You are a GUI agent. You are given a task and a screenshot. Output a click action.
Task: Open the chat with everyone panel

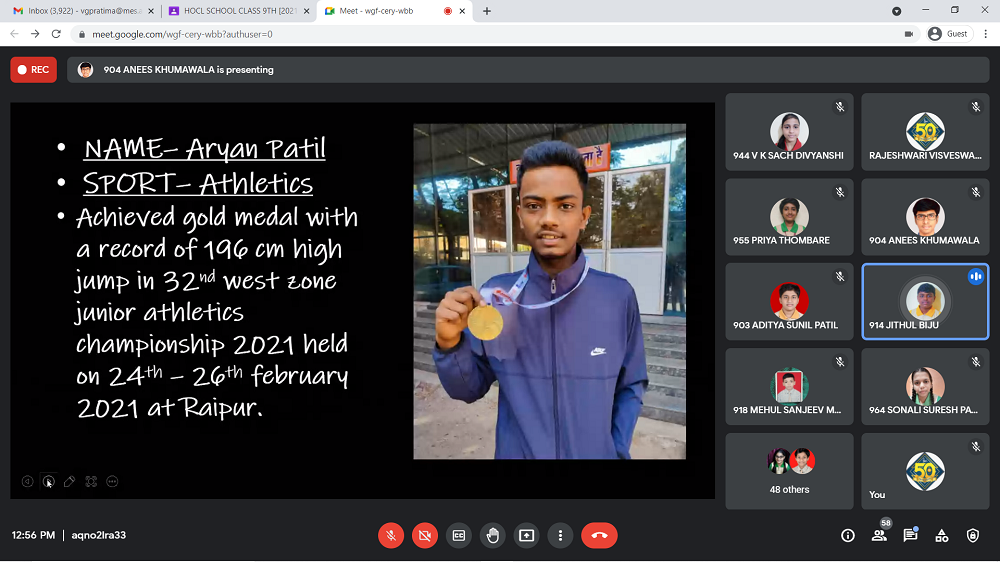pos(910,535)
